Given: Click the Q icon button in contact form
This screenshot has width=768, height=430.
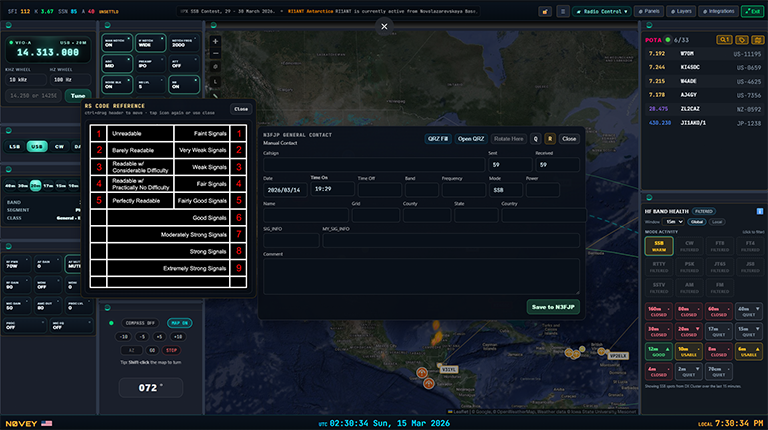Looking at the screenshot, I should (535, 139).
